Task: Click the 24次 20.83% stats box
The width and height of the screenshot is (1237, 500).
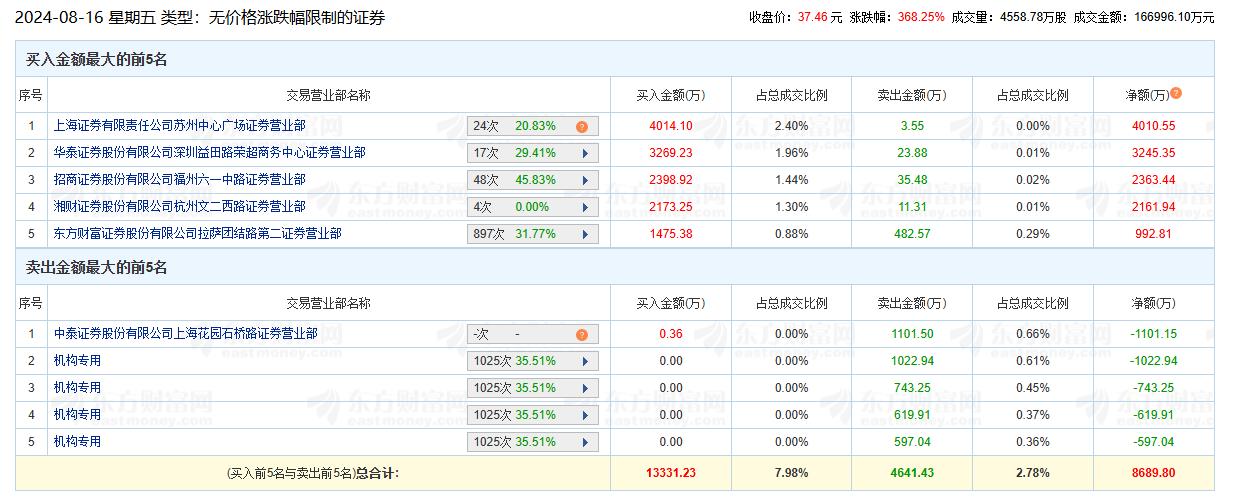Action: point(532,127)
